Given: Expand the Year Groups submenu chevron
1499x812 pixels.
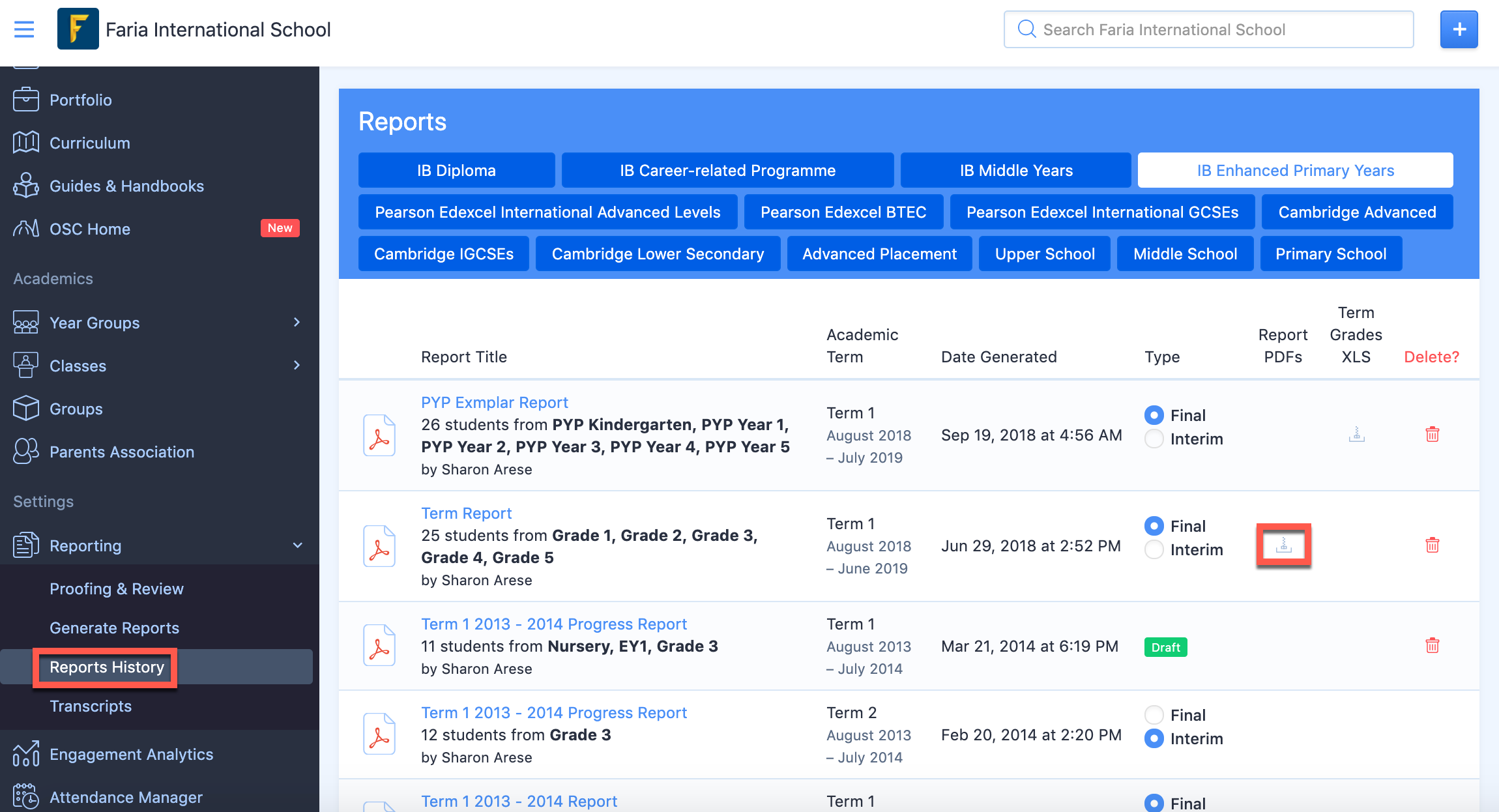Looking at the screenshot, I should tap(297, 323).
